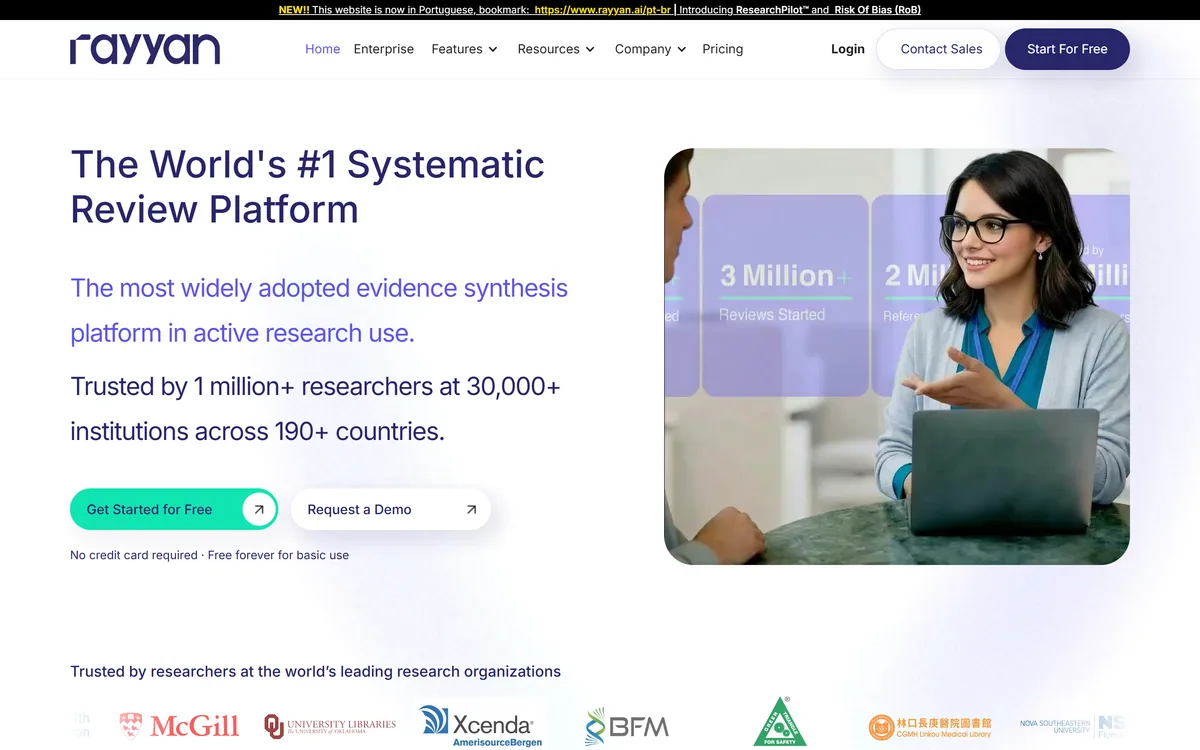Screen dimensions: 1200x750
Task: Follow the ResearchPilot link in the banner
Action: click(772, 10)
